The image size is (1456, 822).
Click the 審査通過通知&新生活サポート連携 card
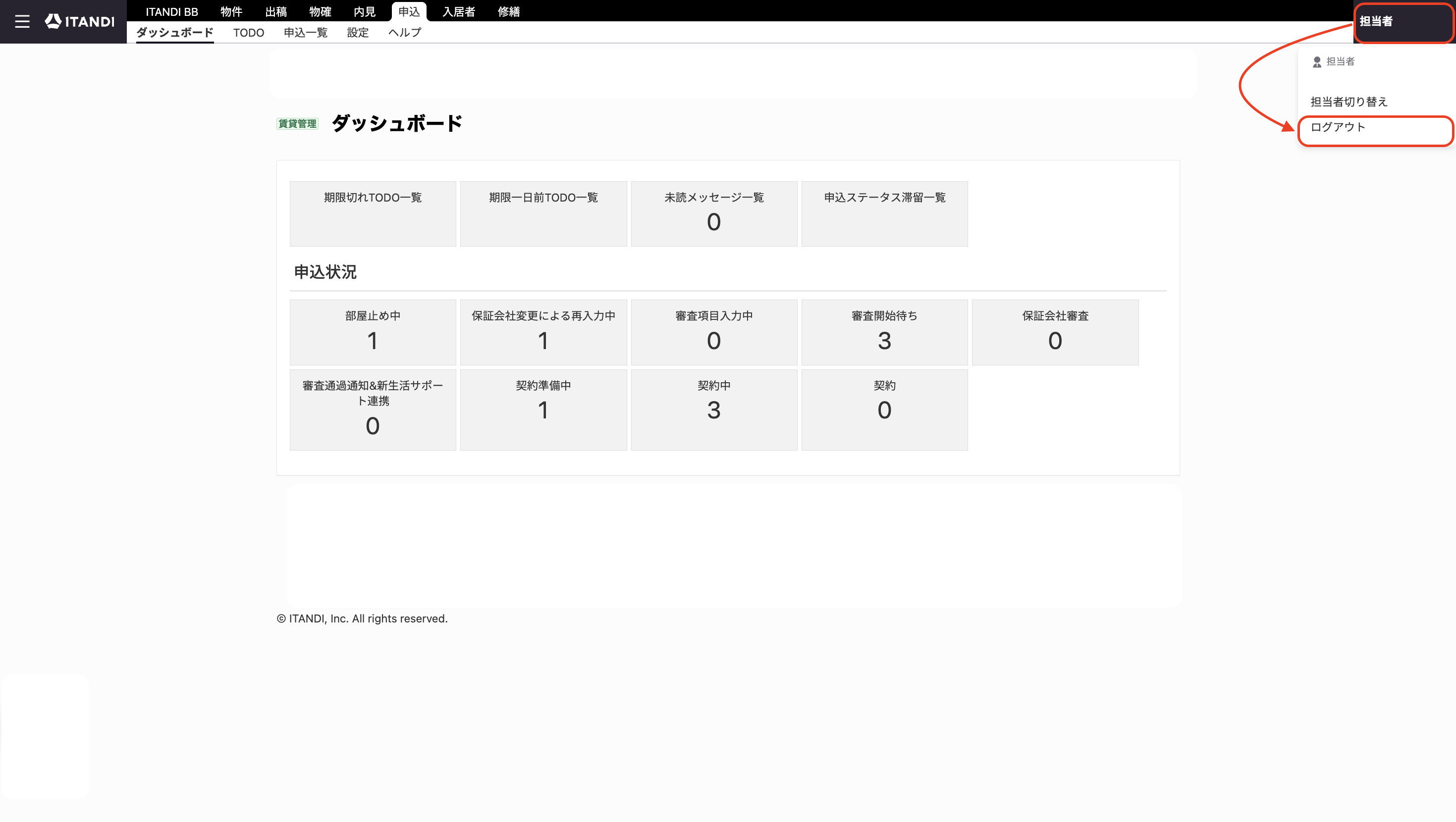pos(373,410)
